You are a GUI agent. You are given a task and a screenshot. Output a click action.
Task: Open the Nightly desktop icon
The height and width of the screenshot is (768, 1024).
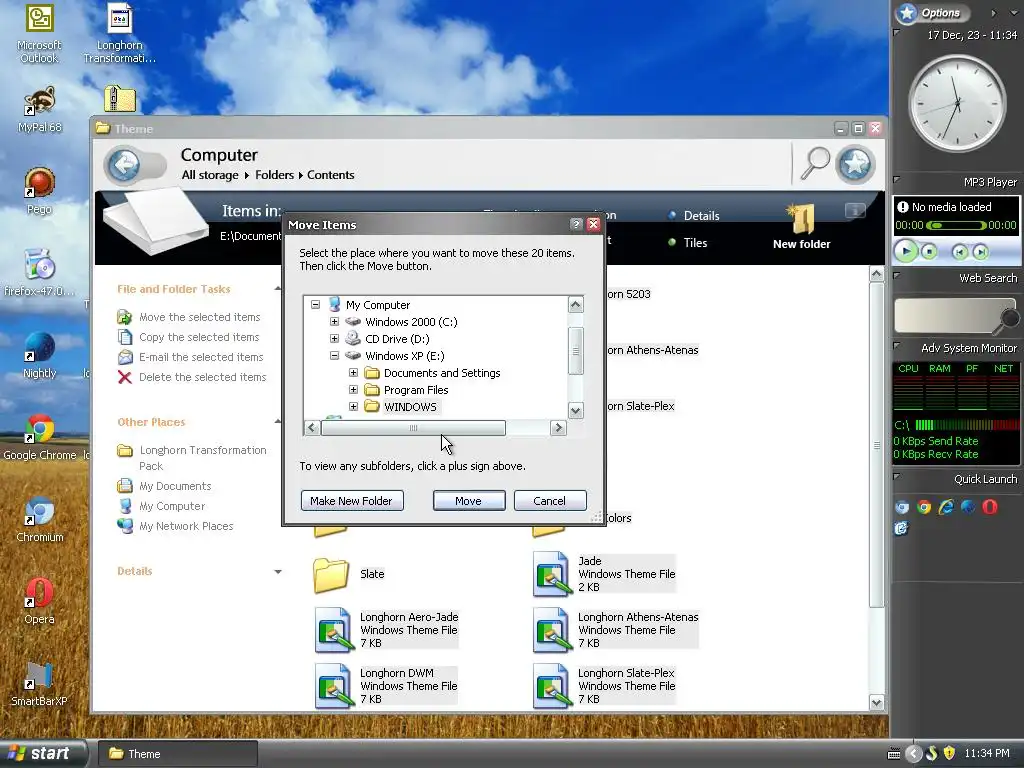(x=39, y=355)
